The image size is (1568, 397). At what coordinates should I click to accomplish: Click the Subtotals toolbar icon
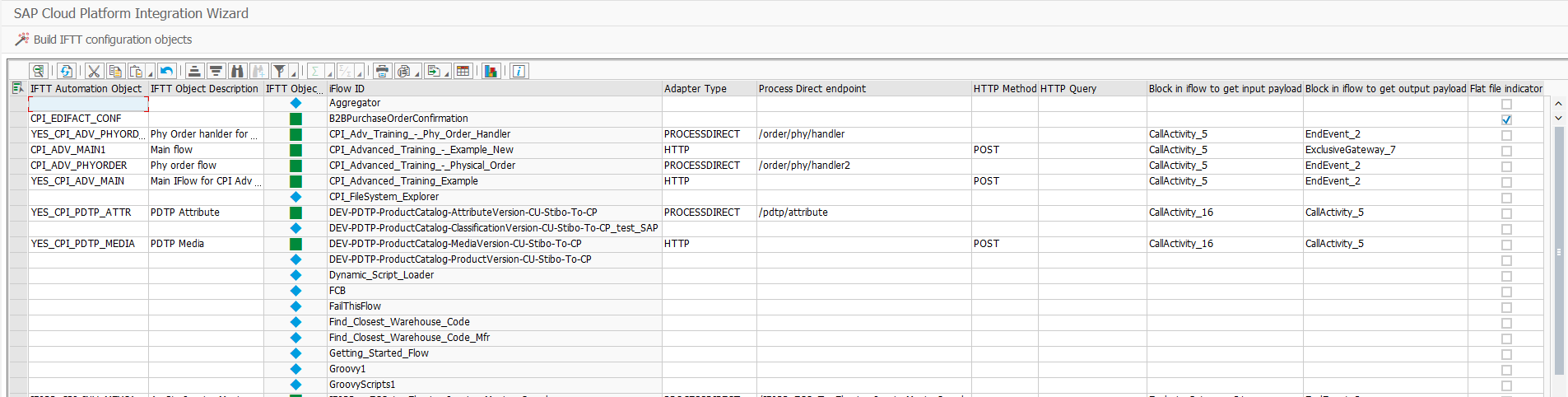345,71
